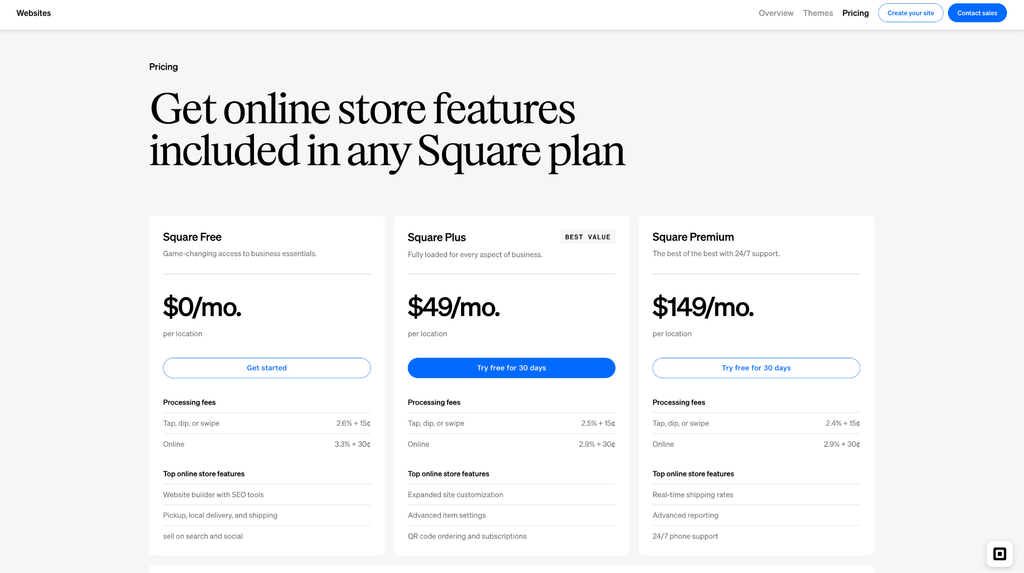Click the 2.4% + 15¢ fee value
1024x573 pixels.
pyautogui.click(x=842, y=423)
